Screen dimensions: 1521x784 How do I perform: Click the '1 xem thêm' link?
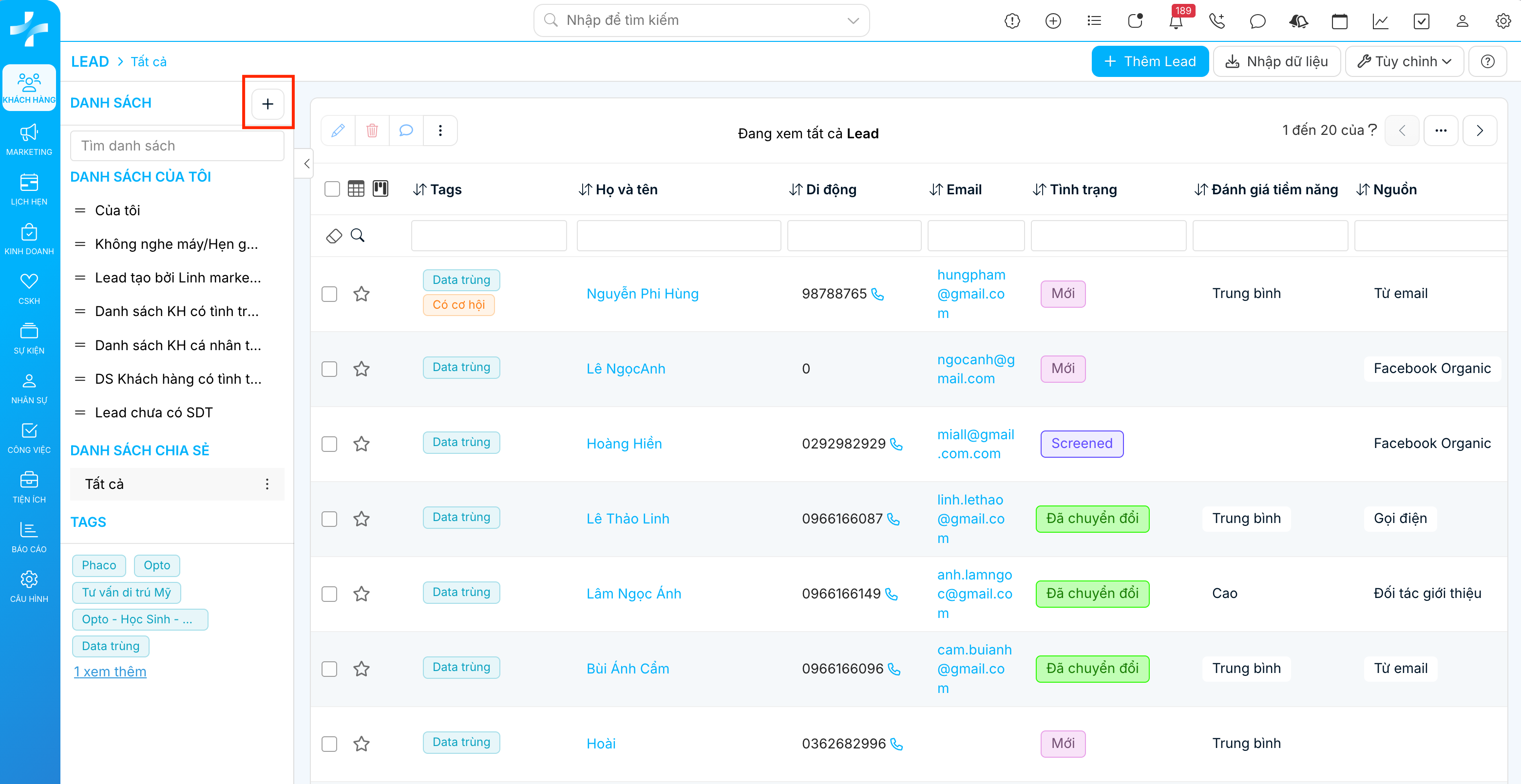(110, 671)
